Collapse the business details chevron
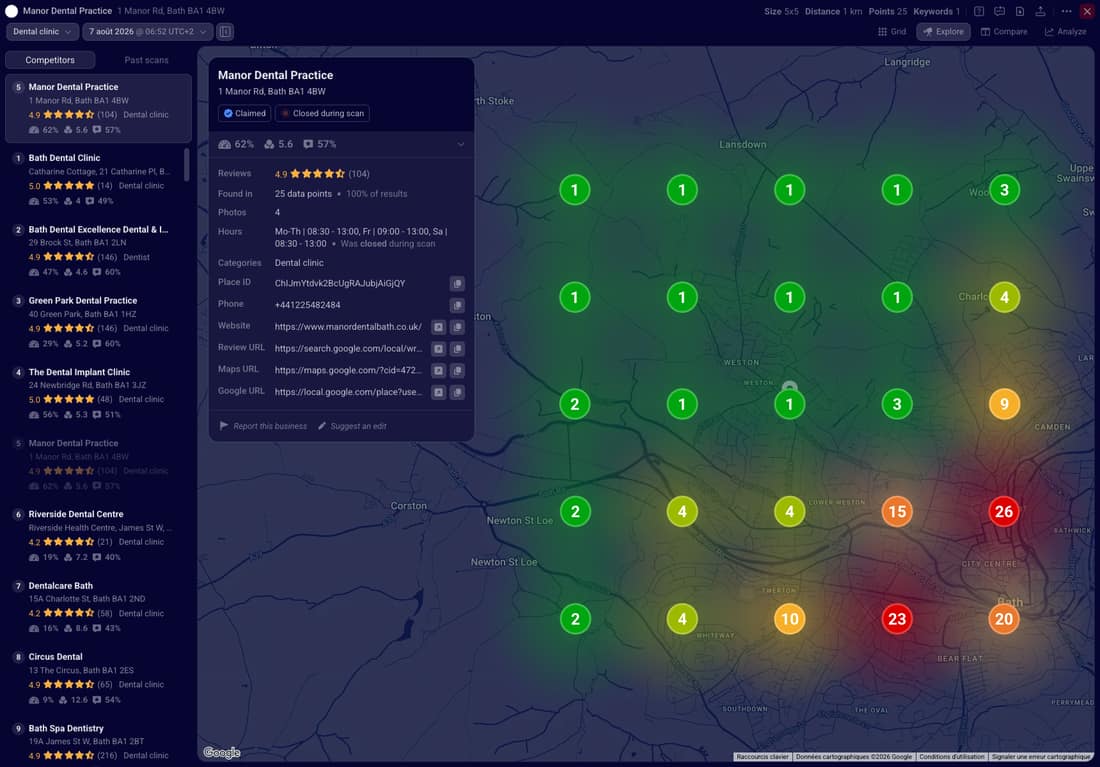1100x767 pixels. 461,145
